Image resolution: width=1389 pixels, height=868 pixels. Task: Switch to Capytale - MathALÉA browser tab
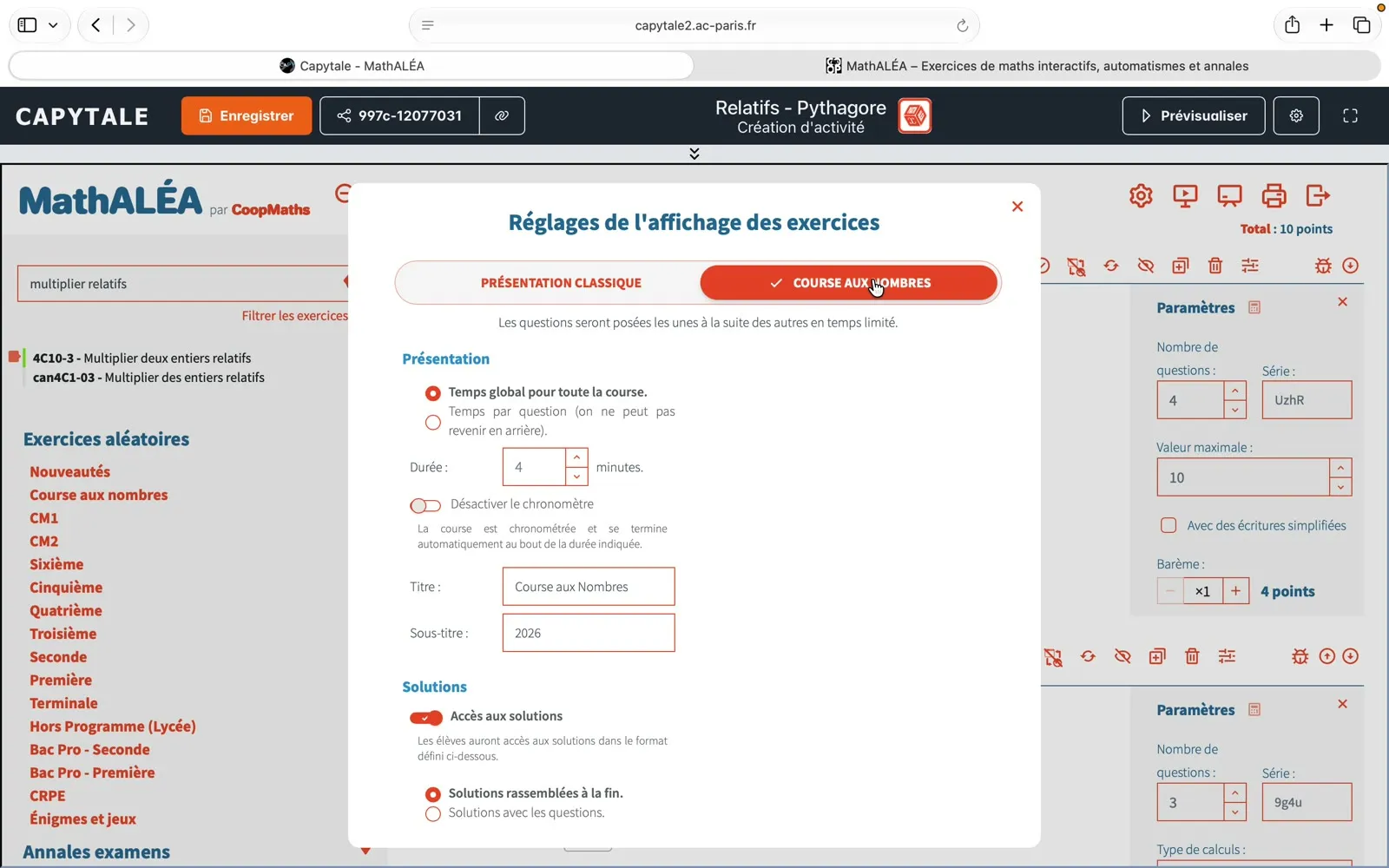(x=352, y=66)
